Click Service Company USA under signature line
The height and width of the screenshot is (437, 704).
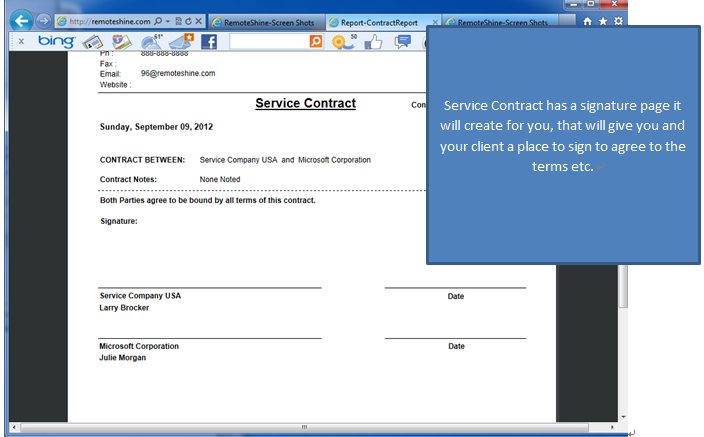(x=140, y=296)
